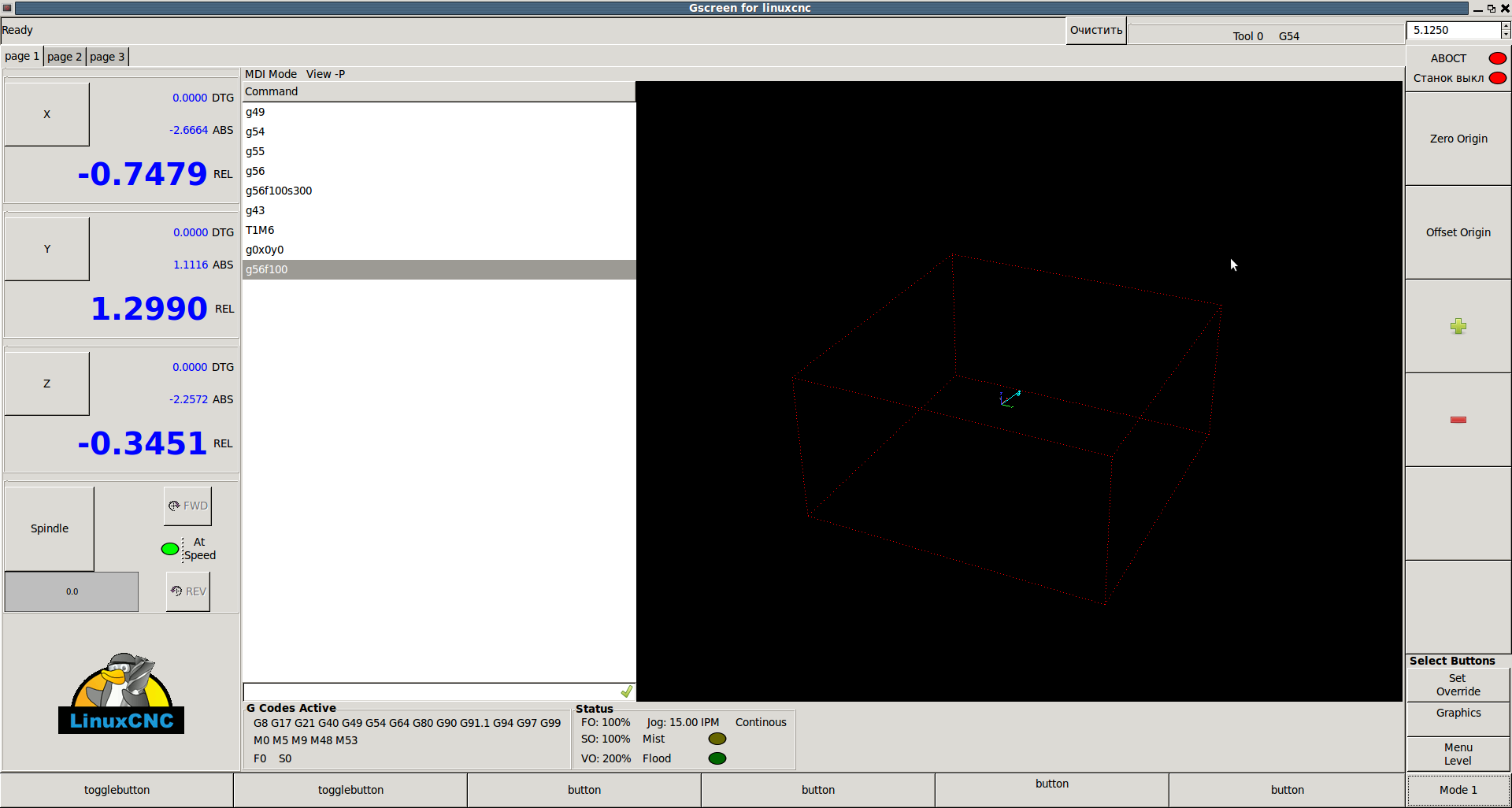
Task: Select the Z axis button
Action: click(x=46, y=384)
